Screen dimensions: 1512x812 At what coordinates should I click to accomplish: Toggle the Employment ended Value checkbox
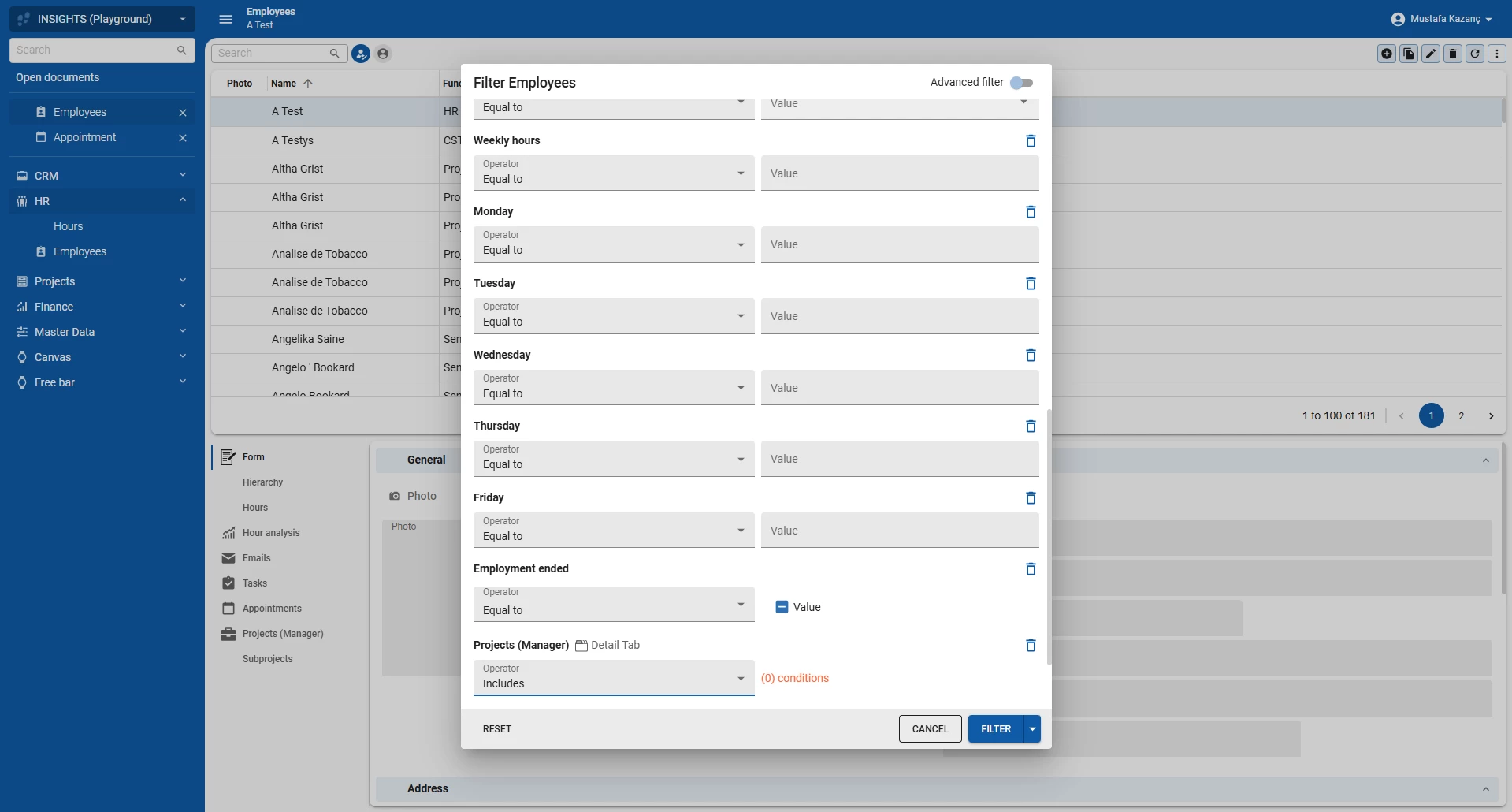[782, 607]
